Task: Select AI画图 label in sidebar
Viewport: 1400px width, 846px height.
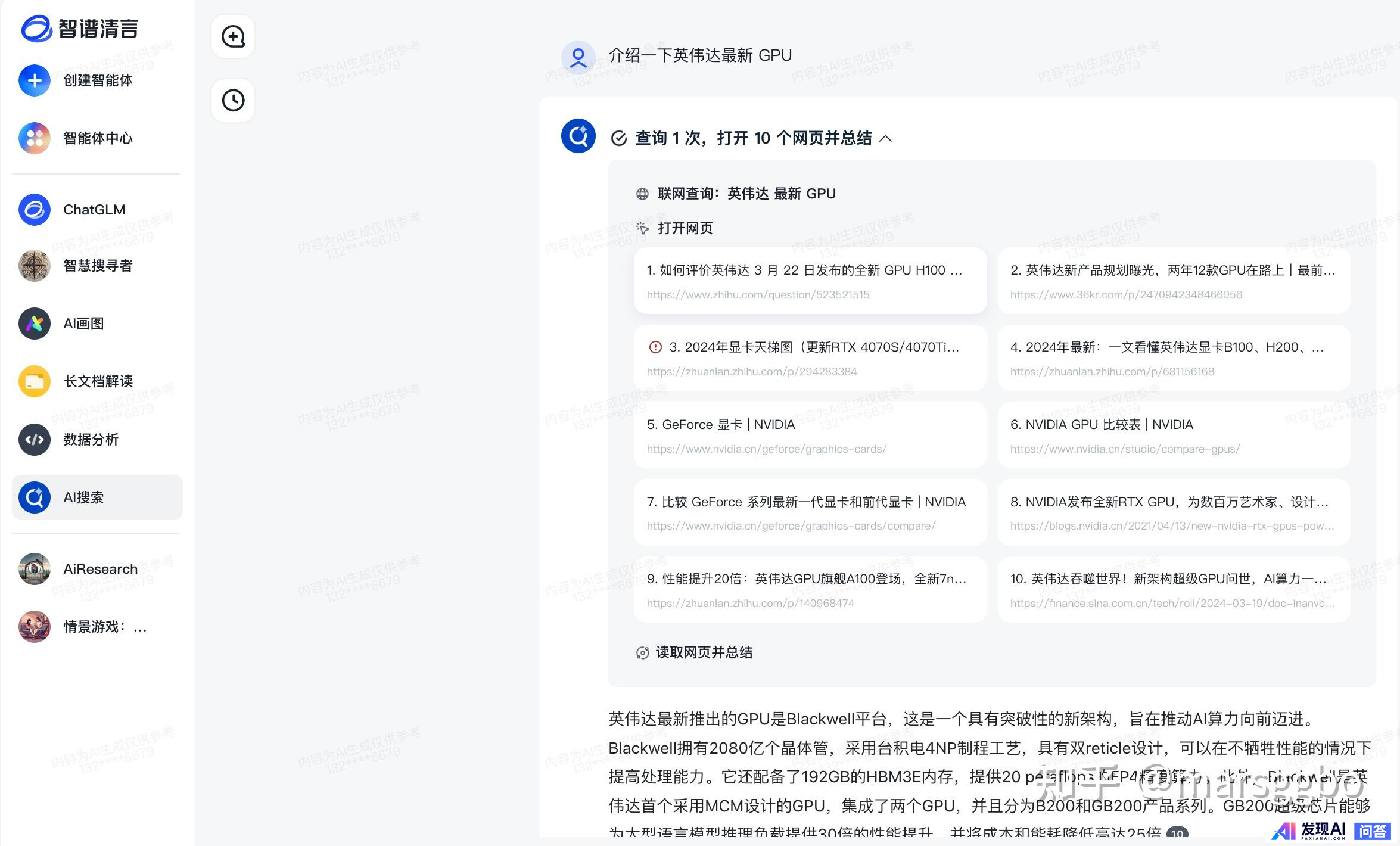Action: (83, 324)
